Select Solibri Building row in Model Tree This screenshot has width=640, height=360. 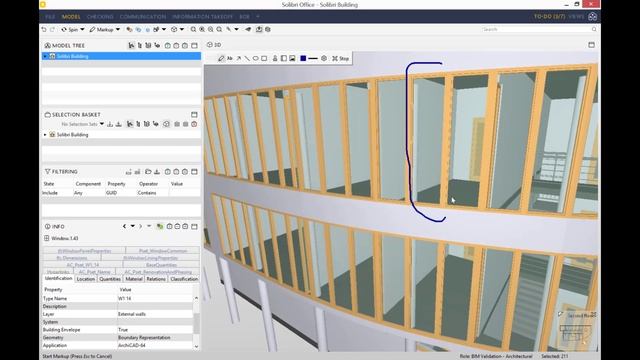pos(122,56)
